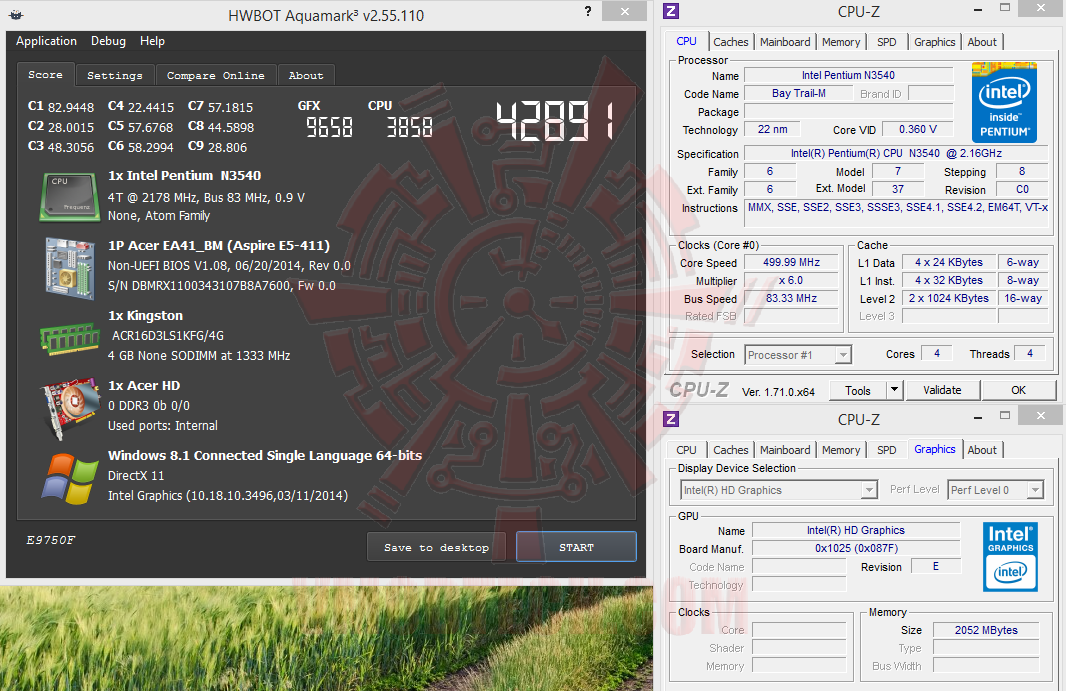Click the Intel inside Pentium logo in CPU-Z
Image resolution: width=1066 pixels, height=691 pixels.
1004,102
